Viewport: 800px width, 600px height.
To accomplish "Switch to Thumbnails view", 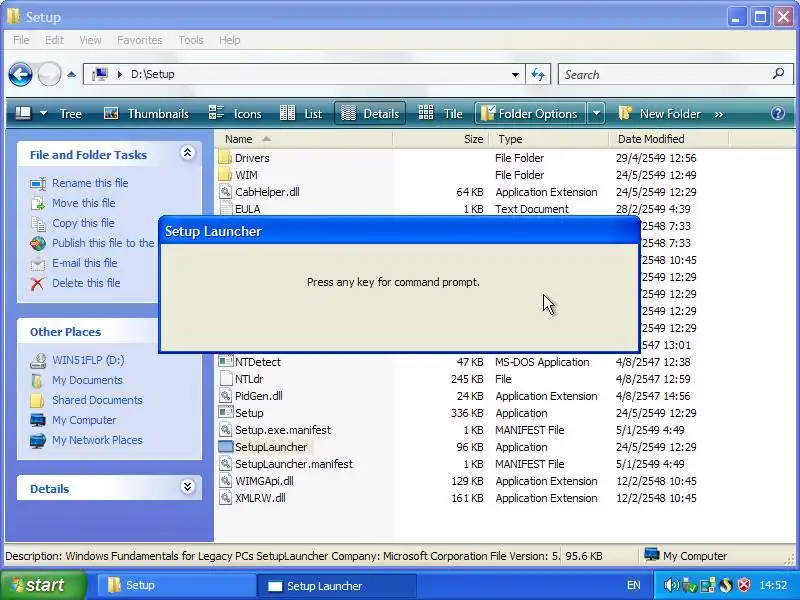I will click(146, 114).
